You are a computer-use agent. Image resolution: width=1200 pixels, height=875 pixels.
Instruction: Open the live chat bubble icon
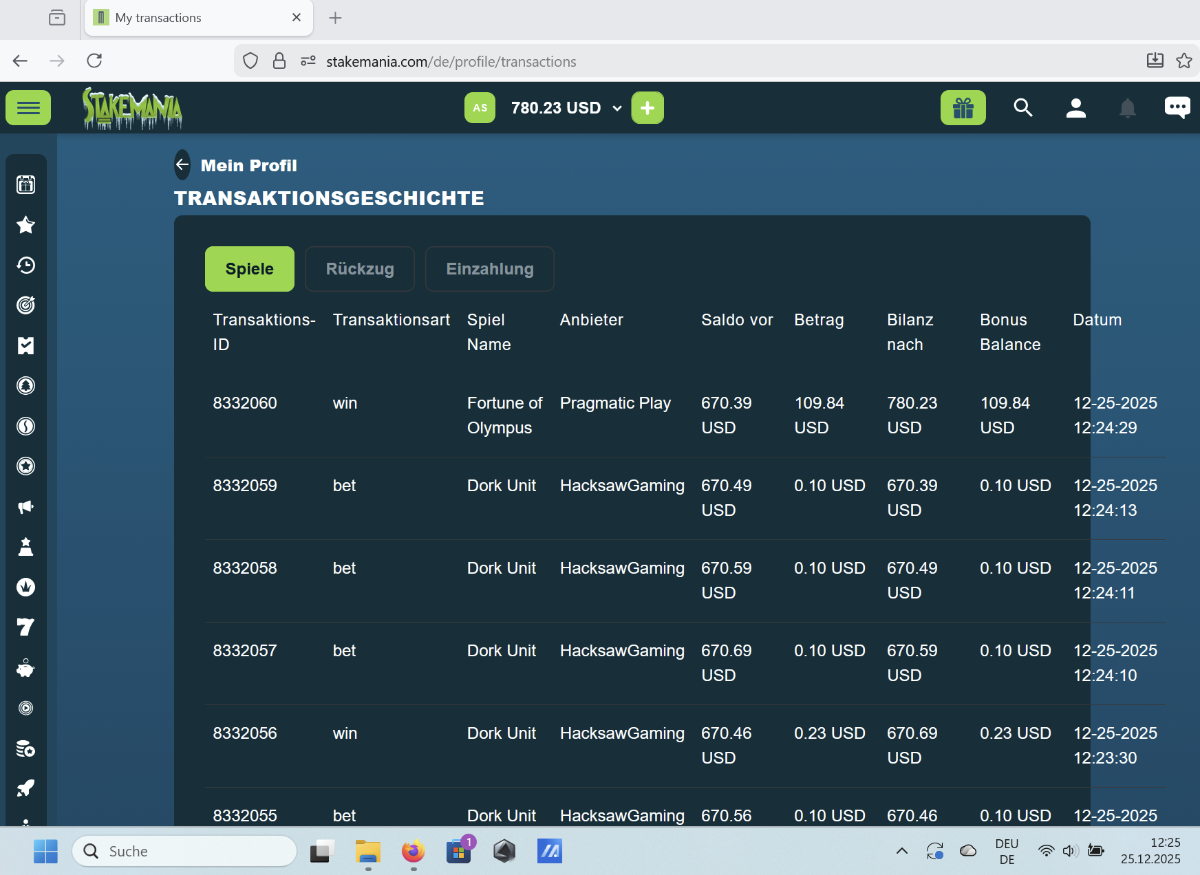tap(1177, 108)
